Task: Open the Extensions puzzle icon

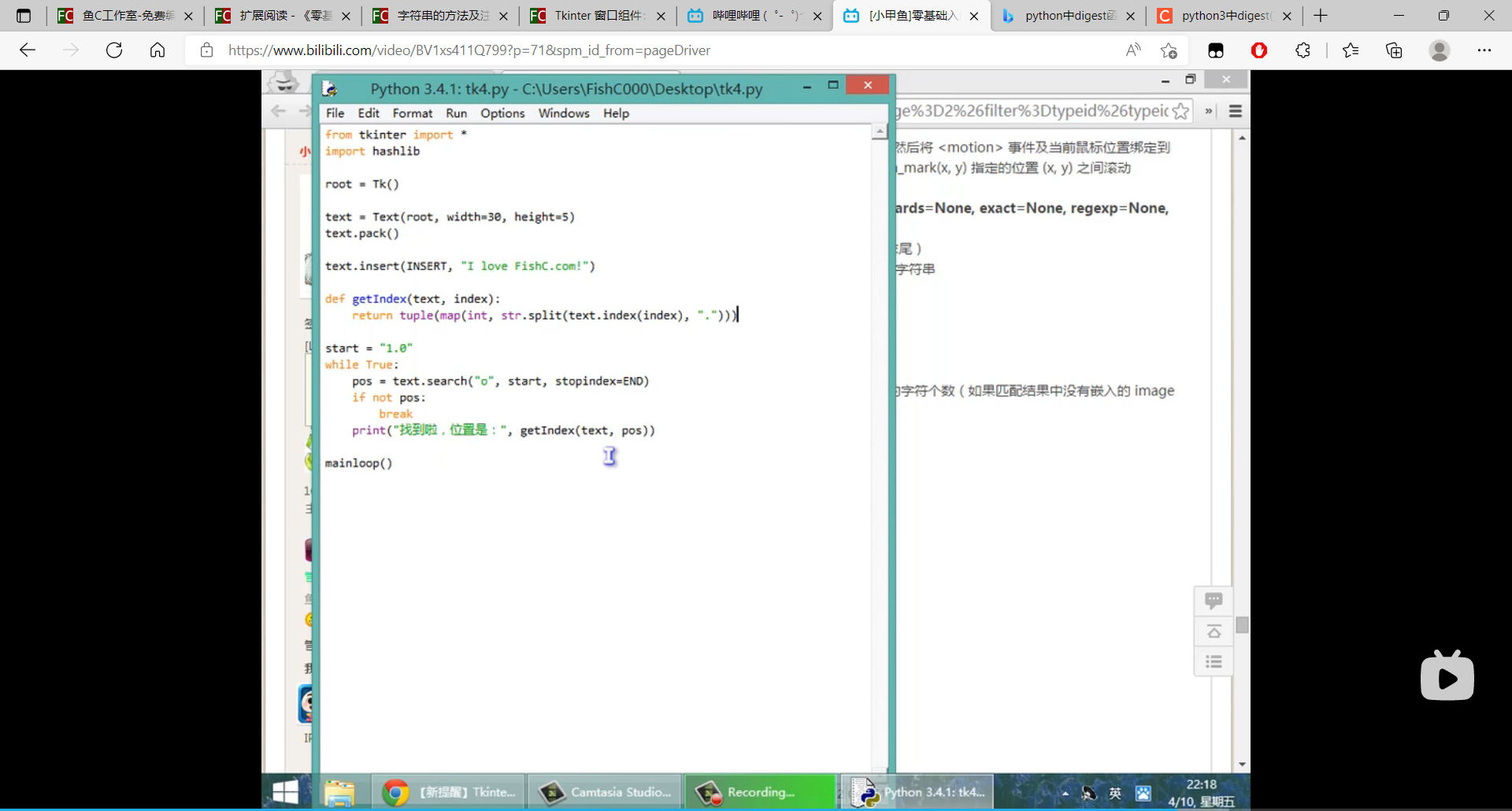Action: pos(1303,50)
